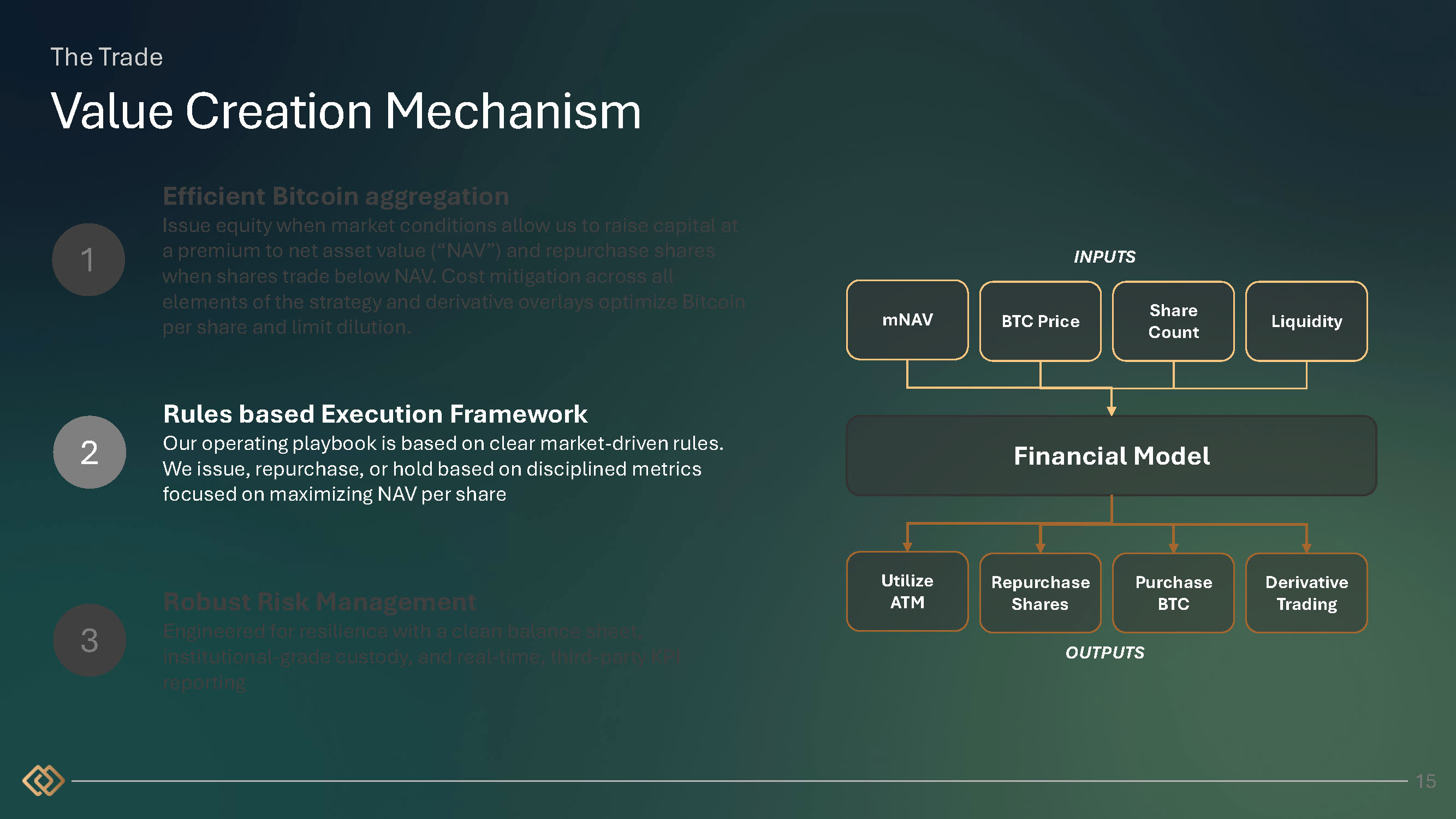Click the numbered circle 1
Viewport: 1456px width, 819px height.
[88, 259]
